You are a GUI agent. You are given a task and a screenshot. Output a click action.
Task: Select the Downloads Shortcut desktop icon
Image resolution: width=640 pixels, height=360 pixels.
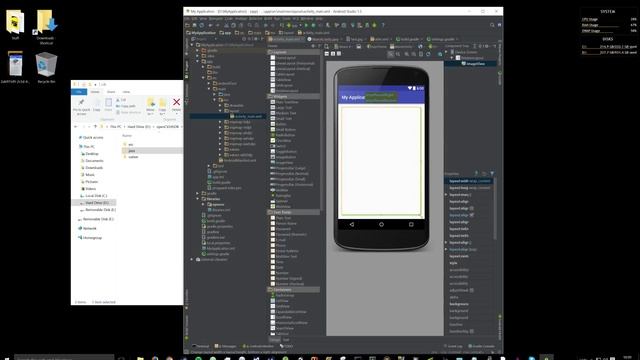46,27
